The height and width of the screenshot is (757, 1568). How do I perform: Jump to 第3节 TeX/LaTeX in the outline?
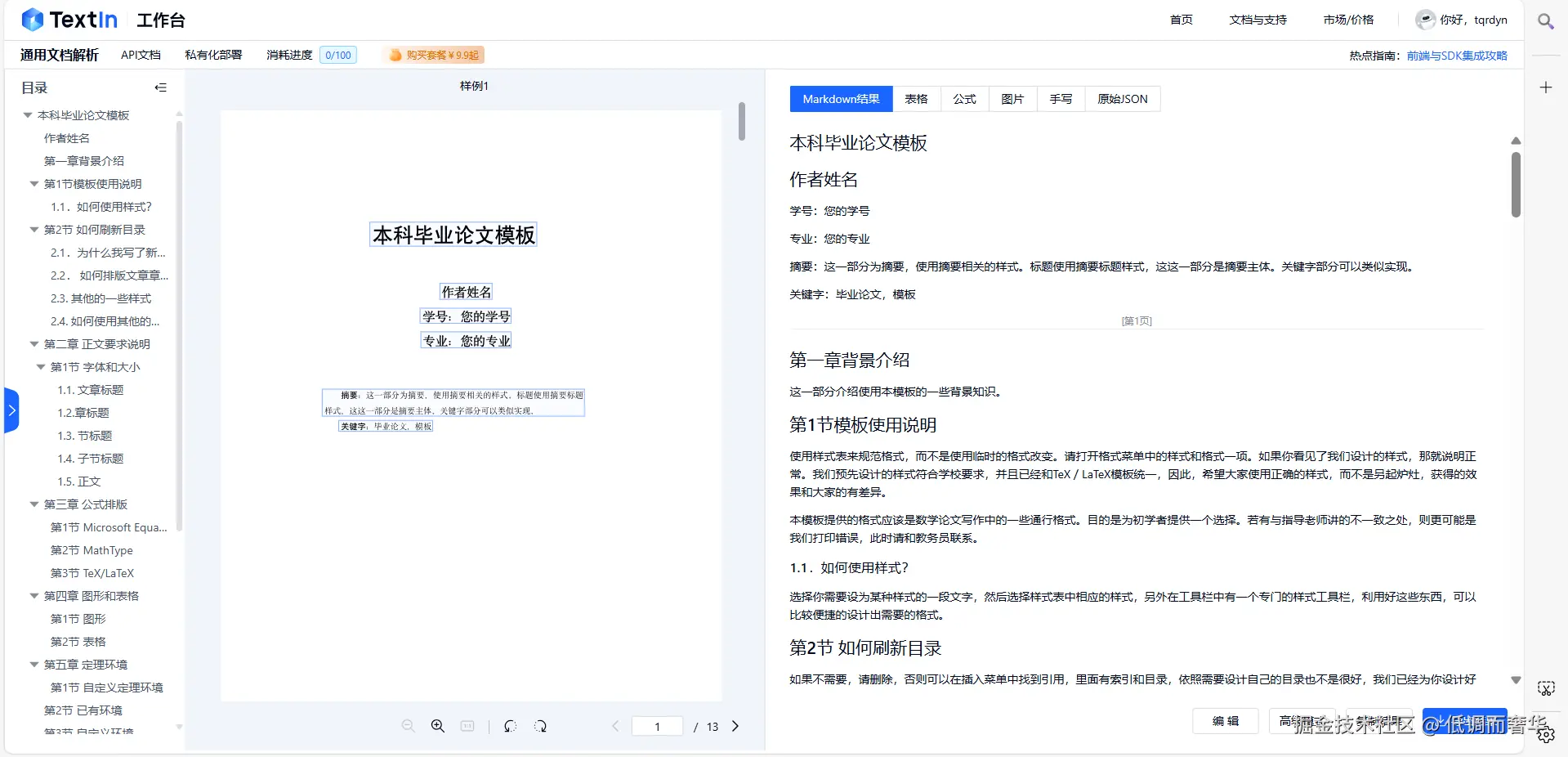point(92,573)
